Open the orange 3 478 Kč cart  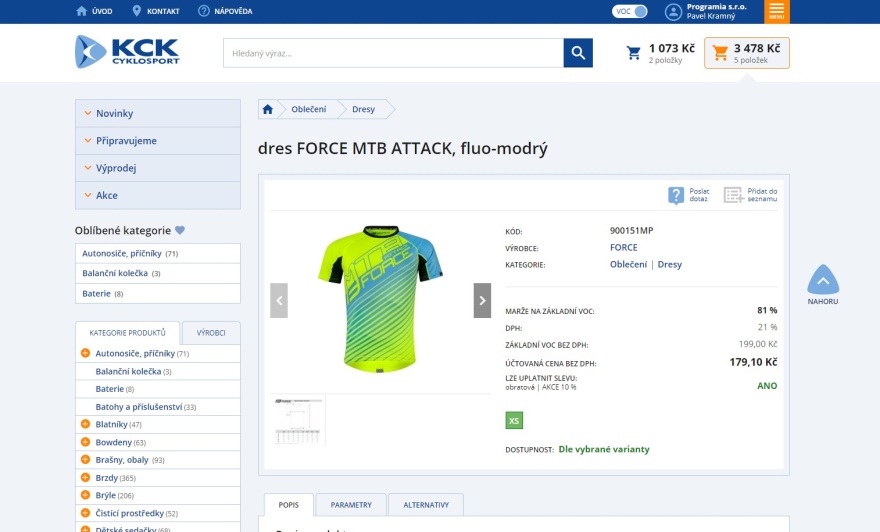747,53
